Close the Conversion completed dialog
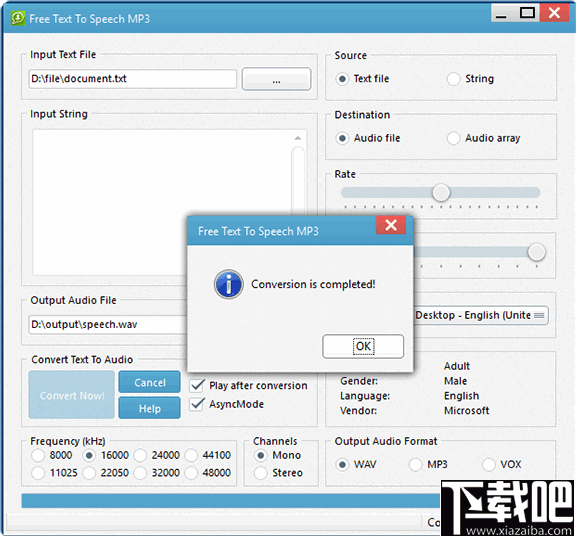Viewport: 576px width, 536px height. [391, 225]
